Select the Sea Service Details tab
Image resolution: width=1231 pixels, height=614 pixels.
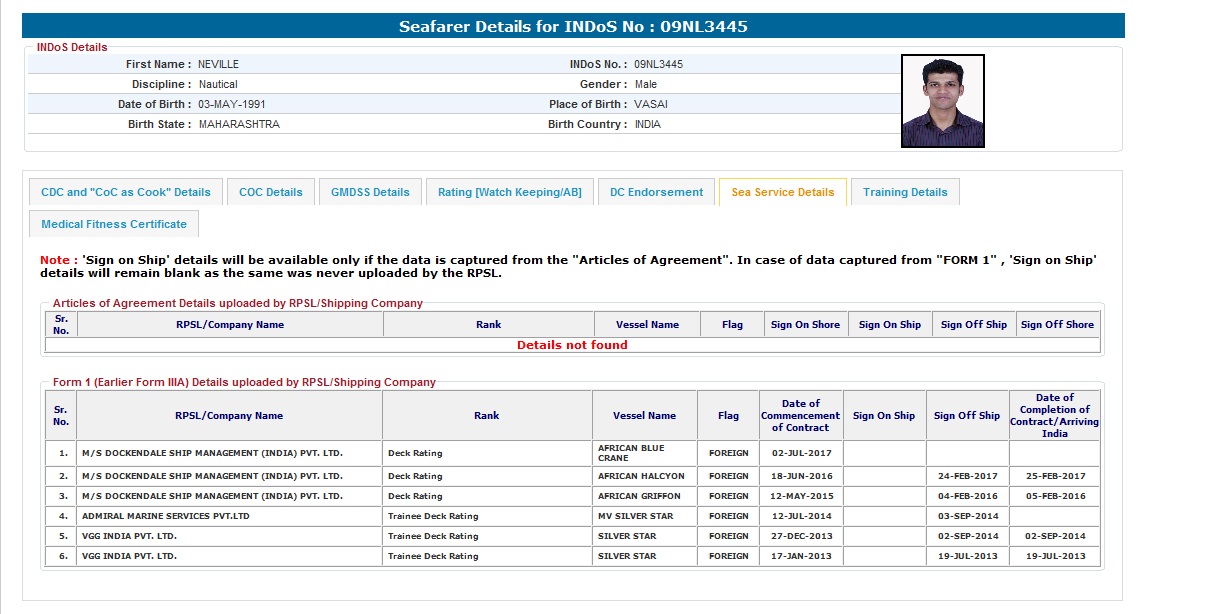point(782,192)
